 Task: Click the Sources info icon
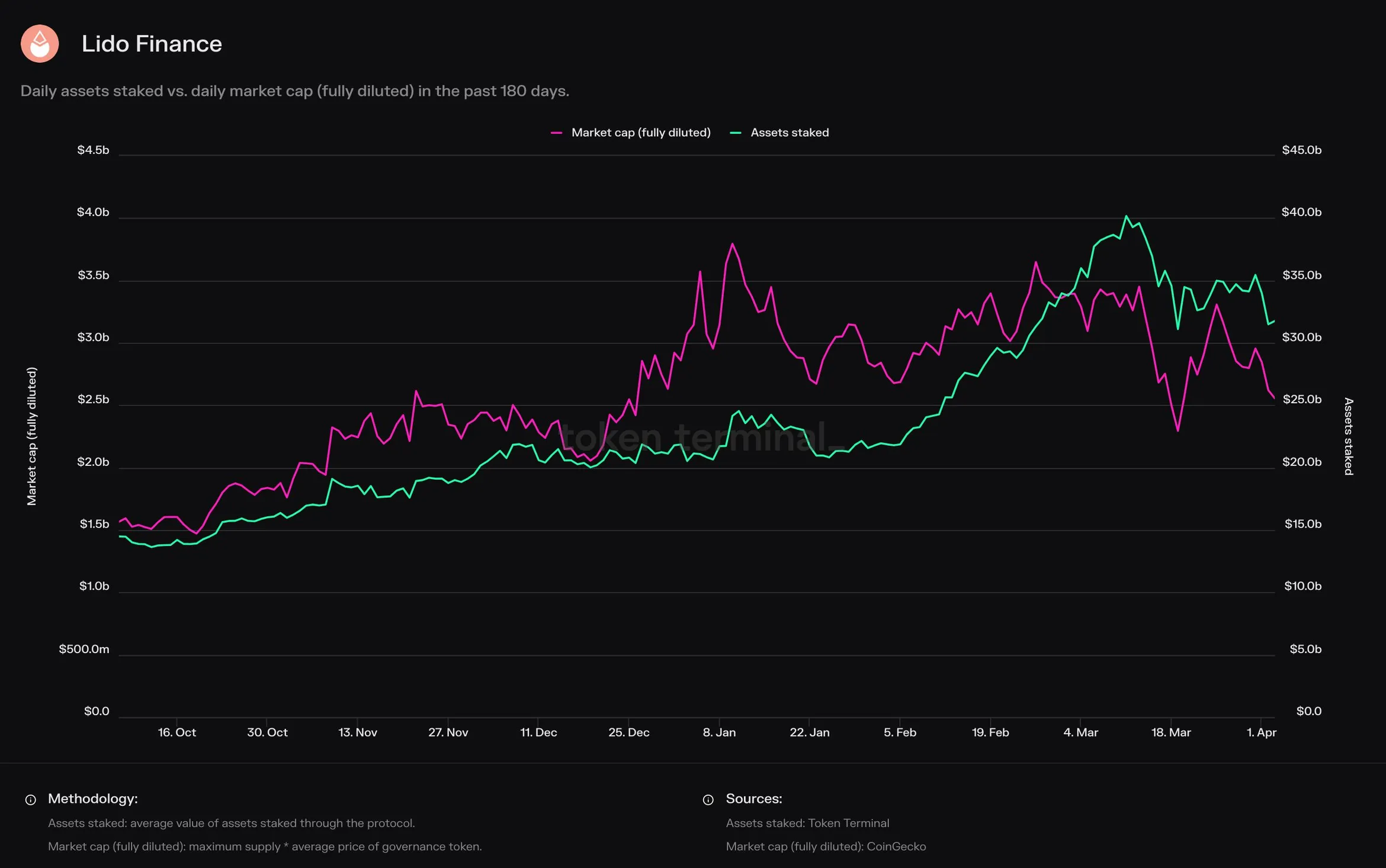pos(708,800)
